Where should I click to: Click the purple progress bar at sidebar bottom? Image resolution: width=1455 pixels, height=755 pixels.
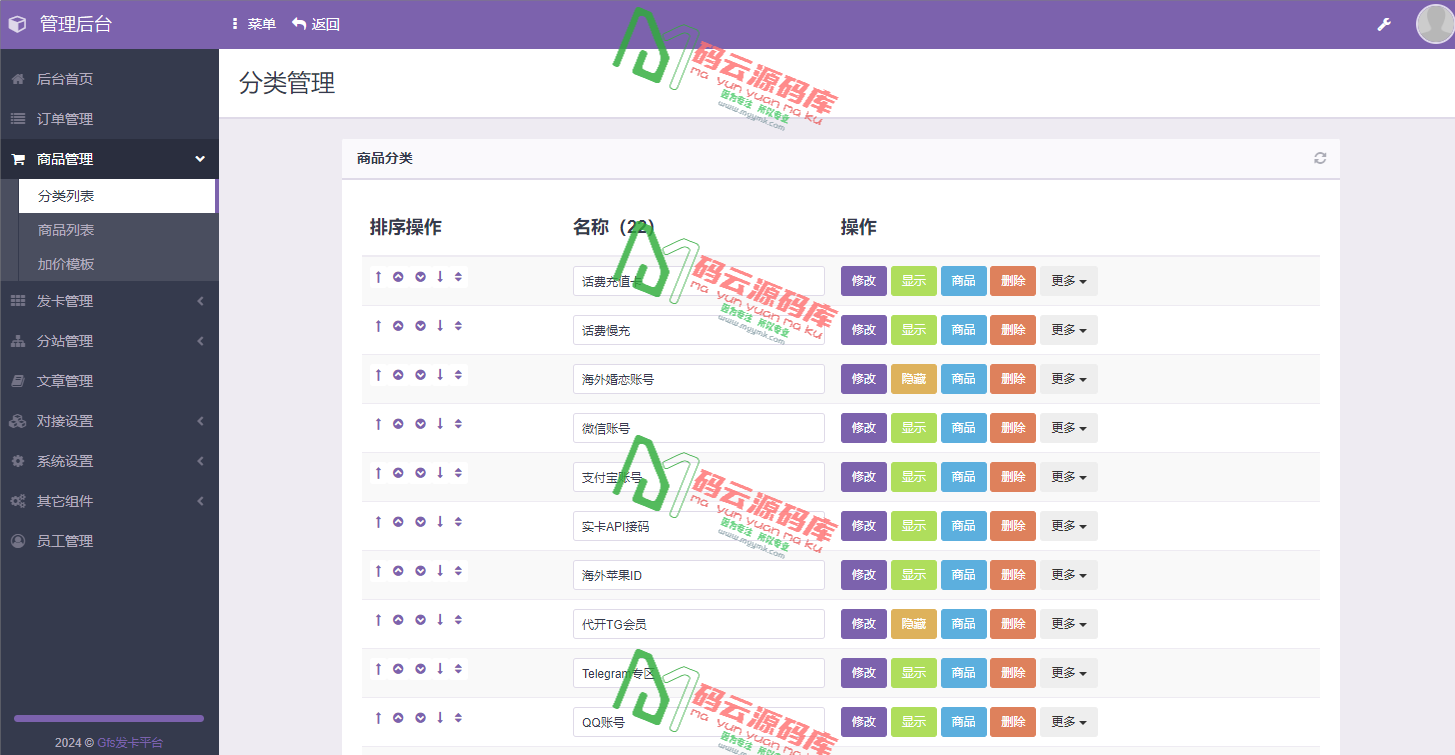(109, 717)
